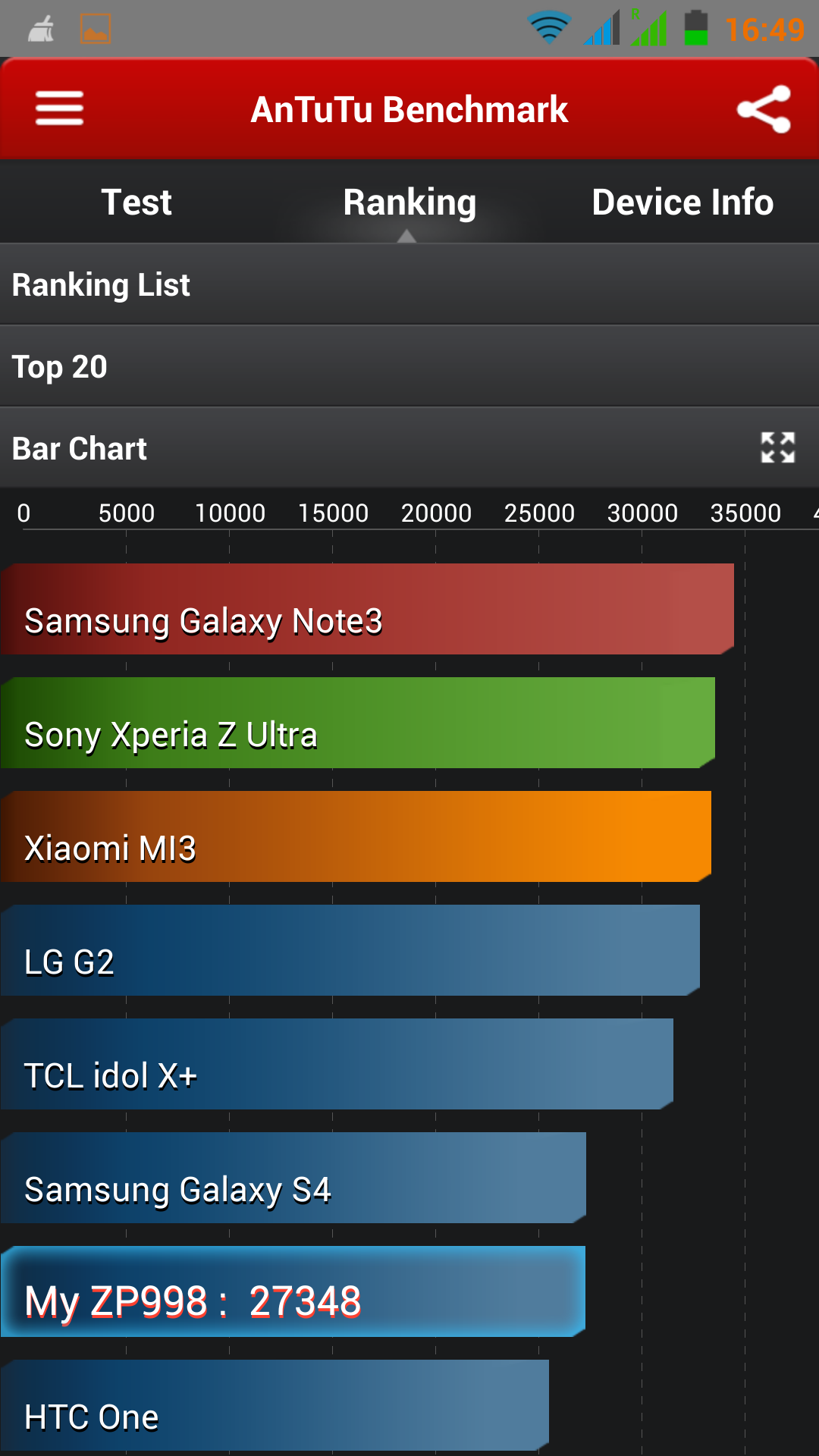Select the Sony Xperia Z Ultra bar

pos(358,723)
